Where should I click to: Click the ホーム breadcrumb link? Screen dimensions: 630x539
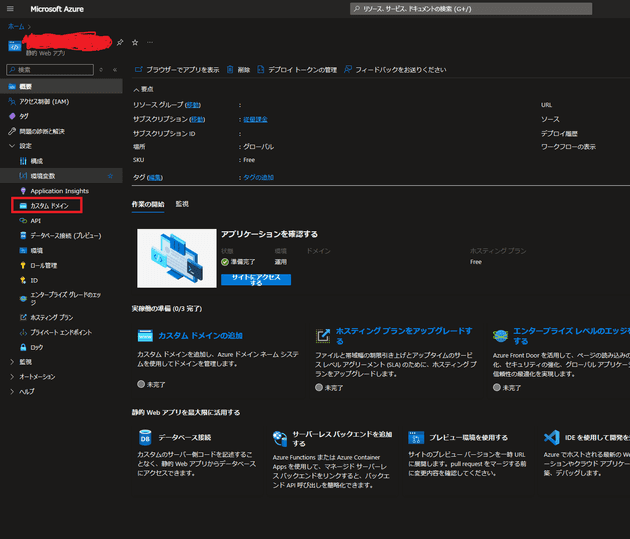[x=16, y=27]
